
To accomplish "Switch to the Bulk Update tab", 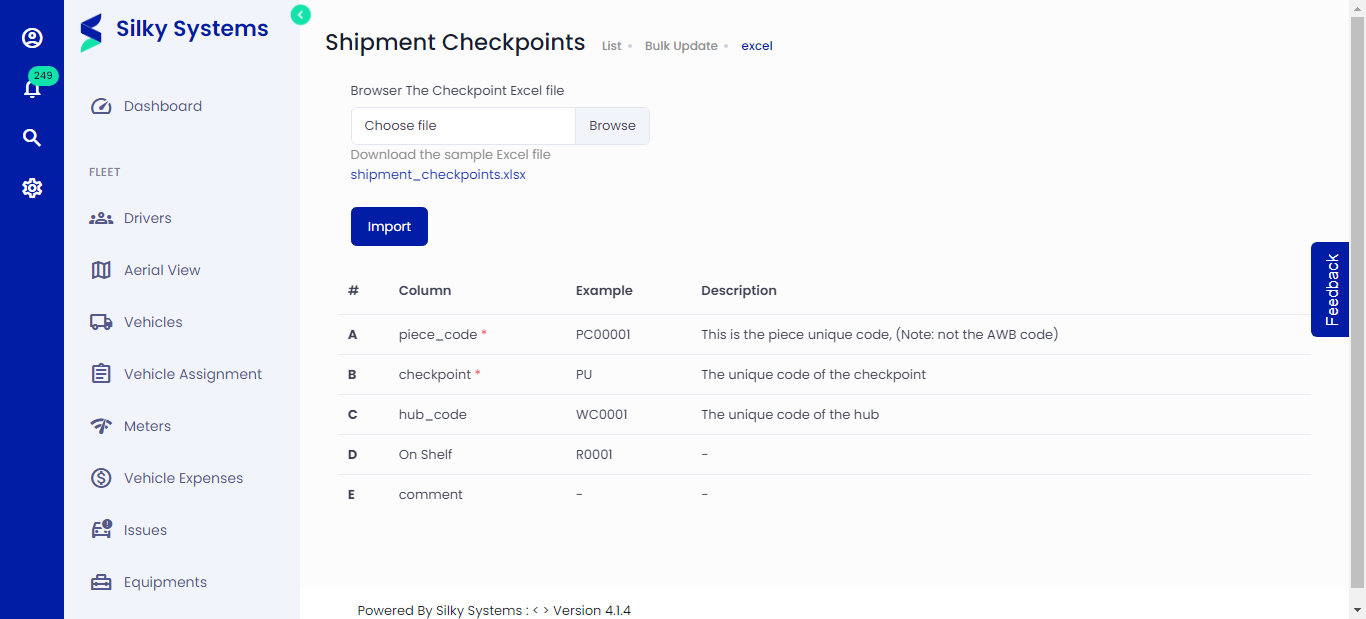I will coord(681,46).
